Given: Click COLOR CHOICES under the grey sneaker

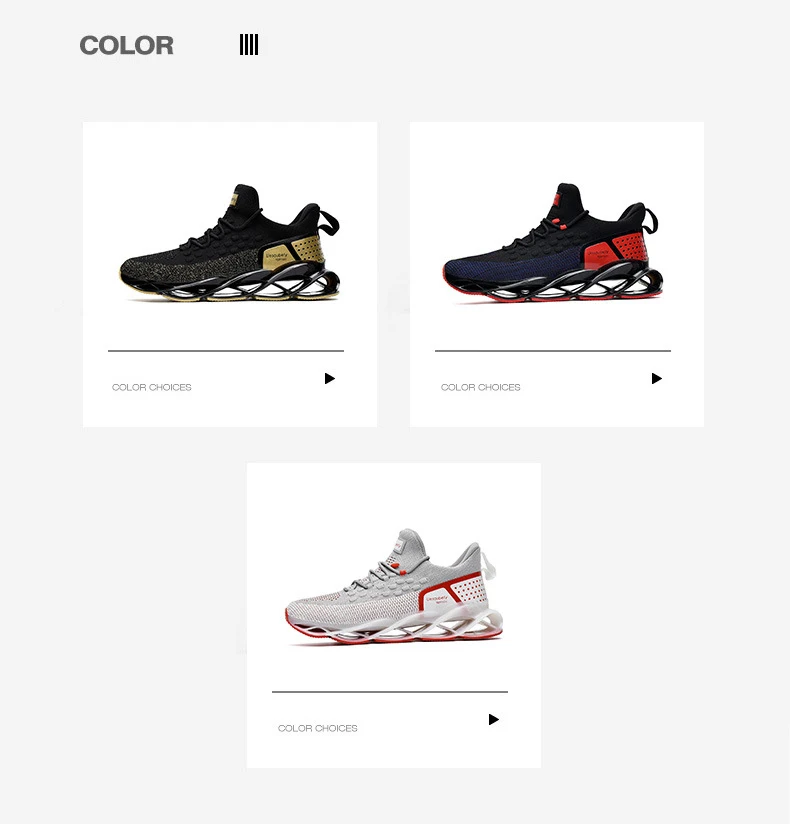Looking at the screenshot, I should coord(317,728).
